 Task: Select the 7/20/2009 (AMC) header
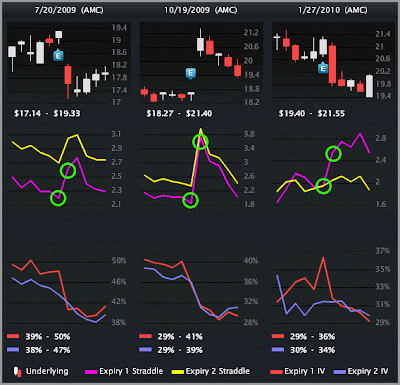pos(69,10)
